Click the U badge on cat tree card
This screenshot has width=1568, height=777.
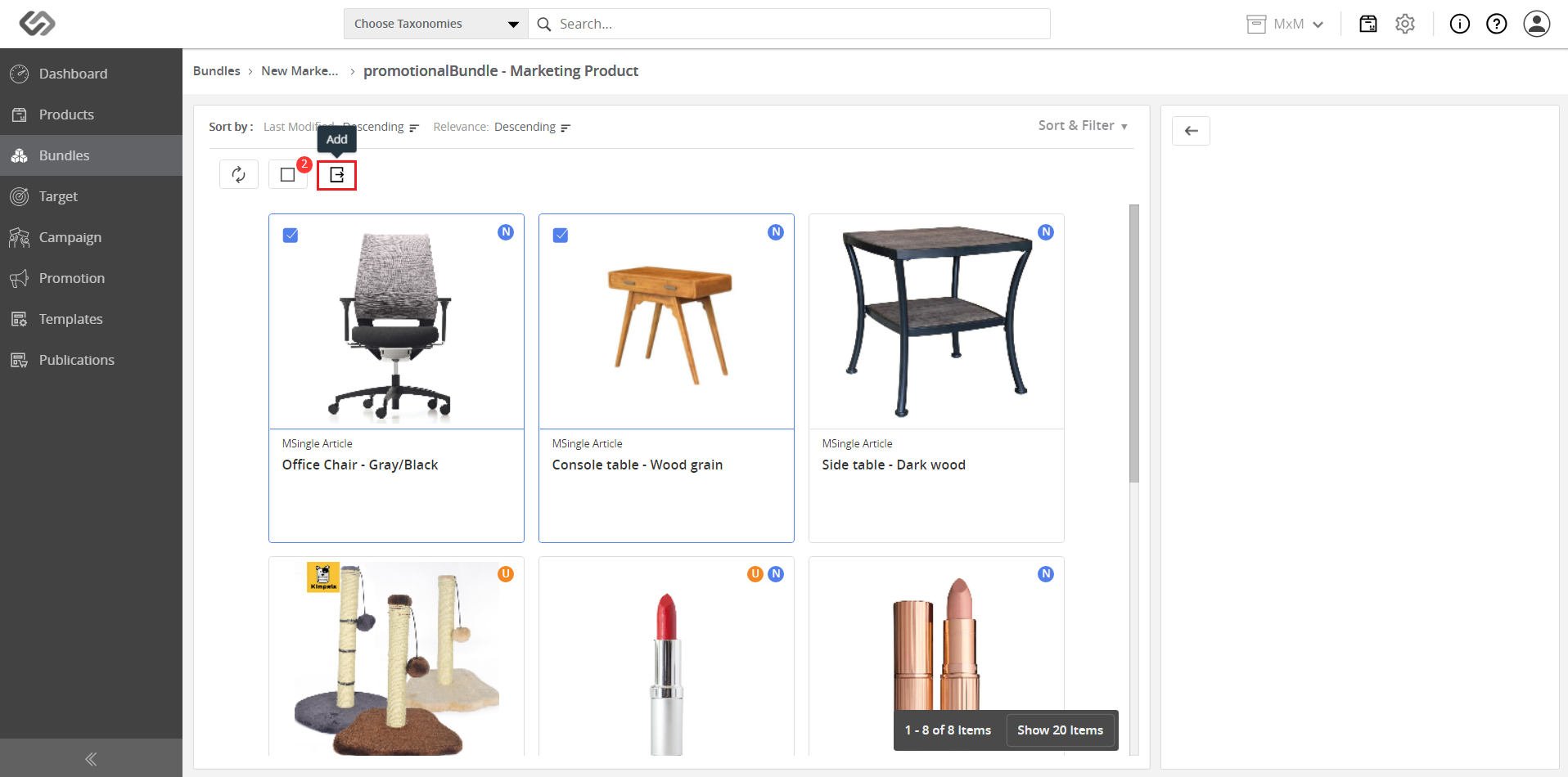(x=506, y=574)
